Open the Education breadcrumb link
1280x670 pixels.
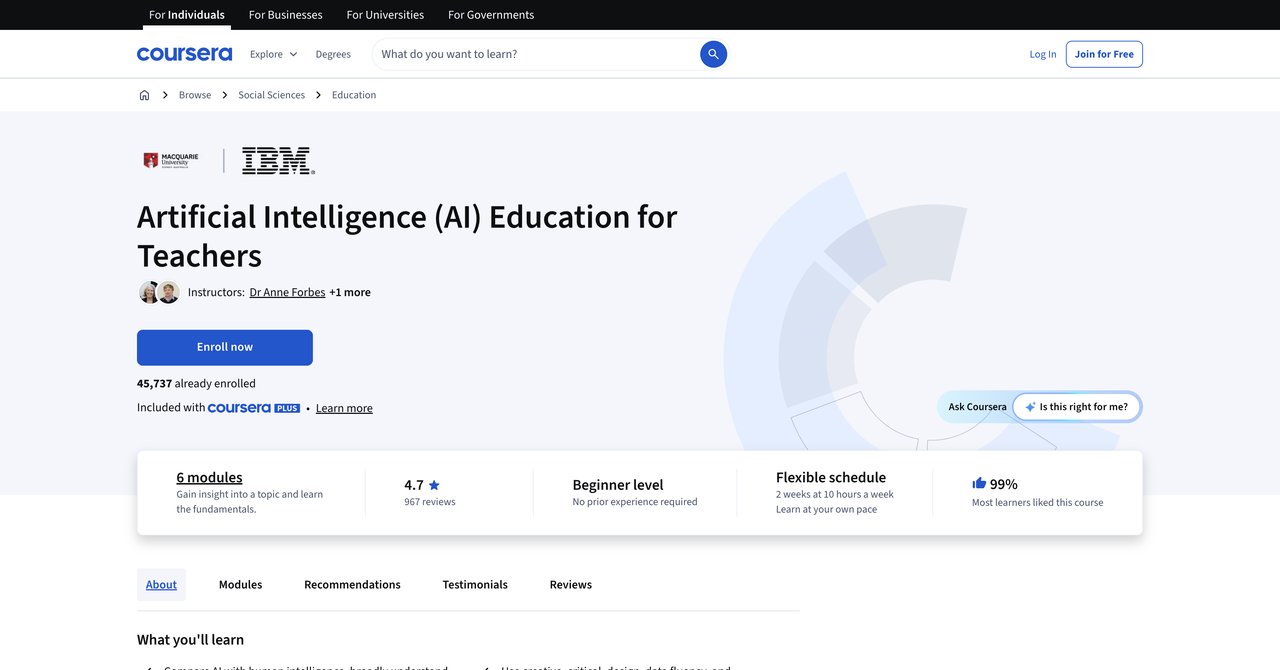click(354, 95)
